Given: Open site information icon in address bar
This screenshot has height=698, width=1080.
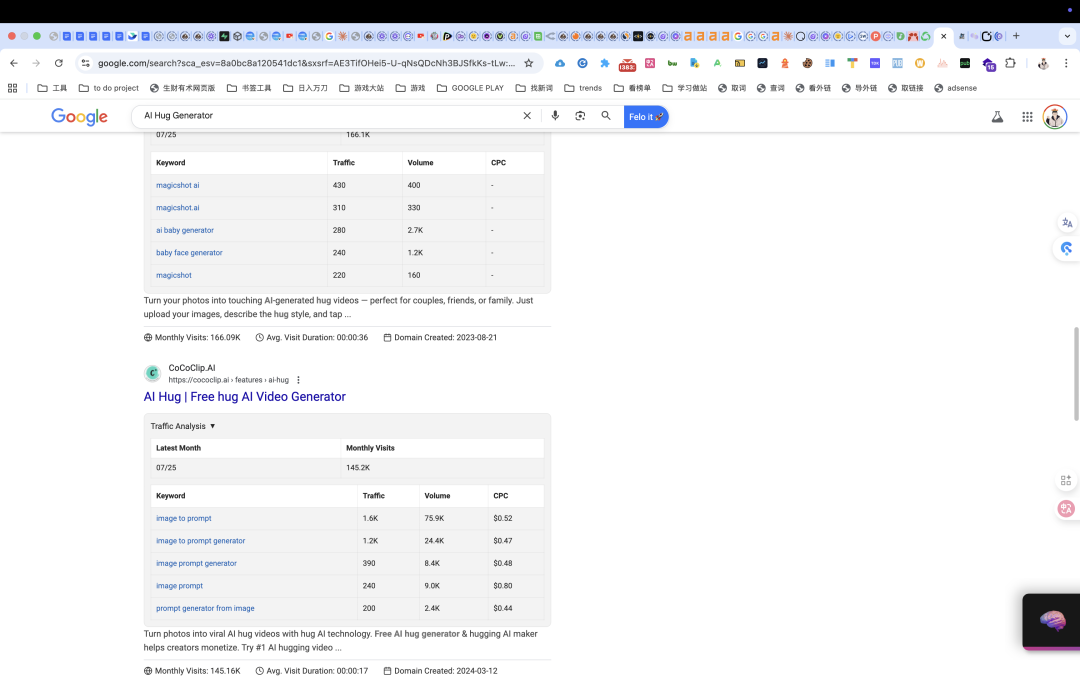Looking at the screenshot, I should [x=85, y=63].
